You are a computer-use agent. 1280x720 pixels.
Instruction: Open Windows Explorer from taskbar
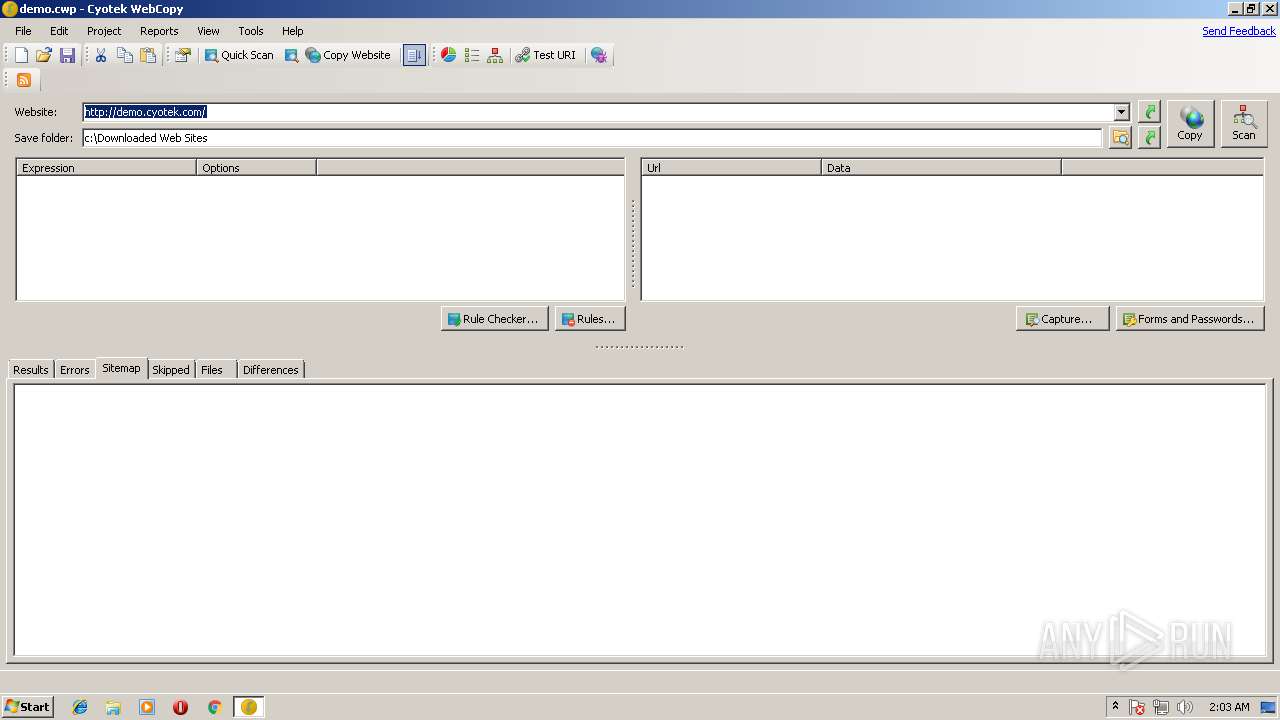pyautogui.click(x=113, y=707)
